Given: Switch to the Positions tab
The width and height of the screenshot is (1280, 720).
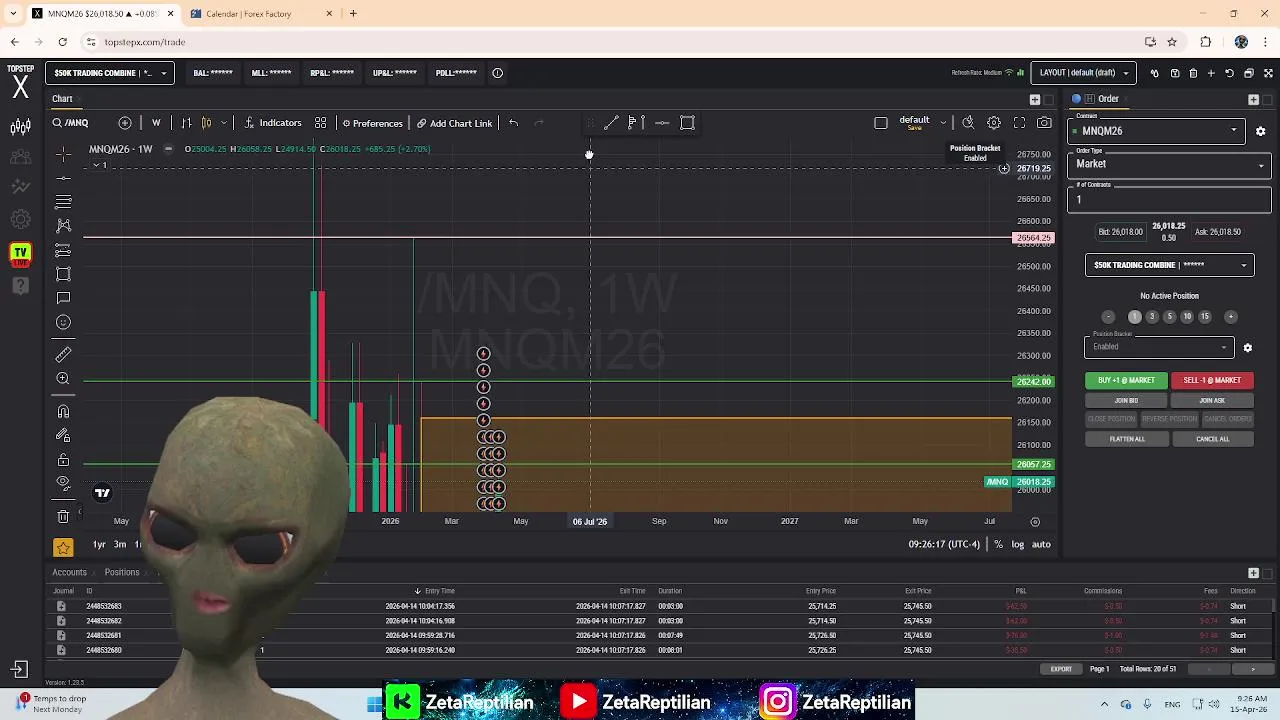Looking at the screenshot, I should (122, 573).
